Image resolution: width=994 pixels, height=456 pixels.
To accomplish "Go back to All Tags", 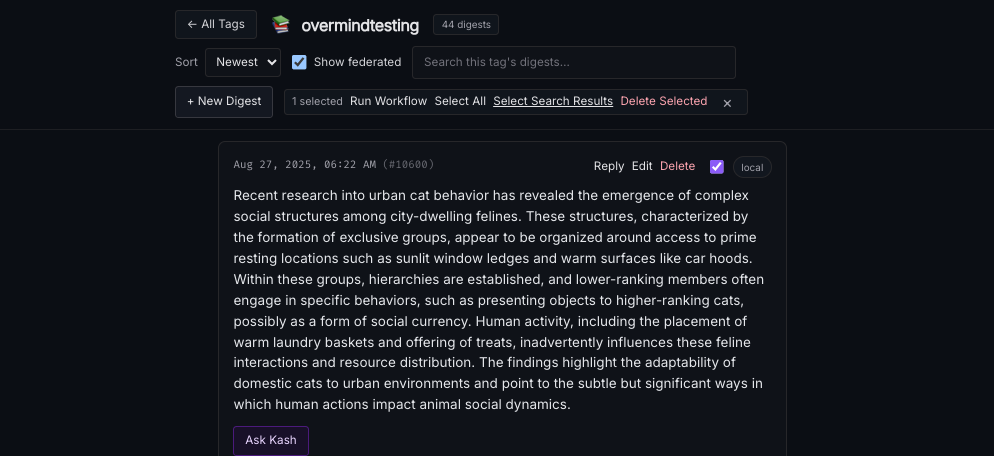I will click(x=215, y=25).
